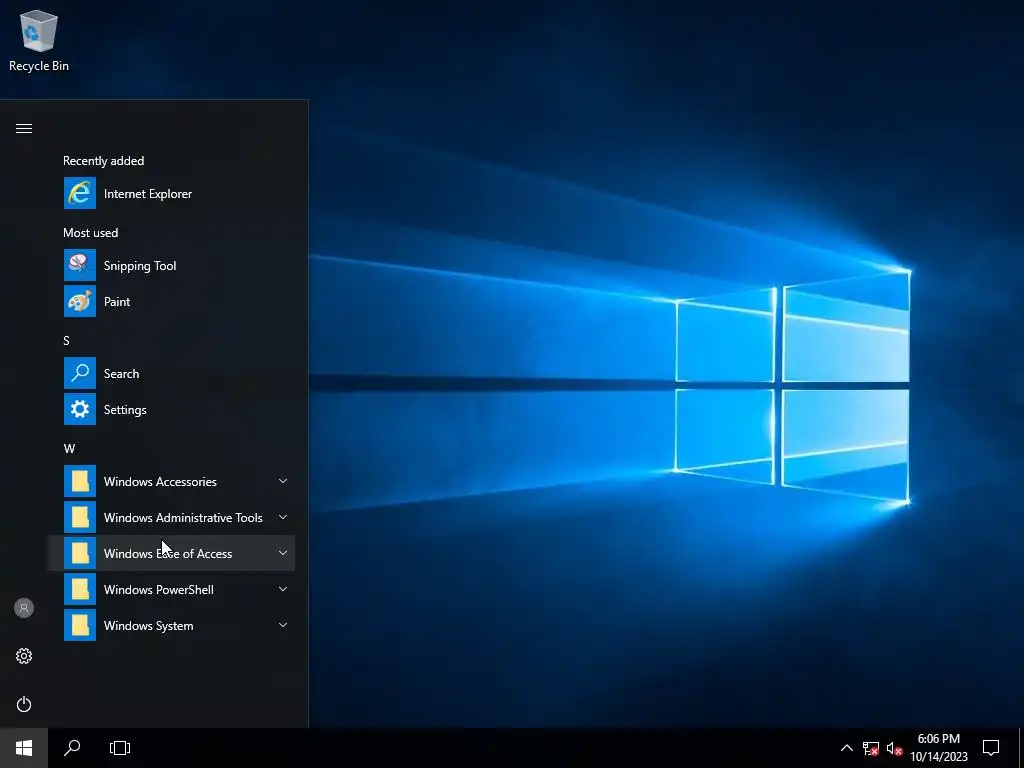
Task: Open Settings gear in Start sidebar
Action: coord(24,656)
